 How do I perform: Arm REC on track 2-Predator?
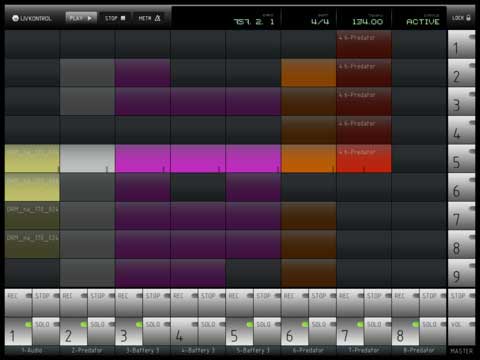pos(74,303)
